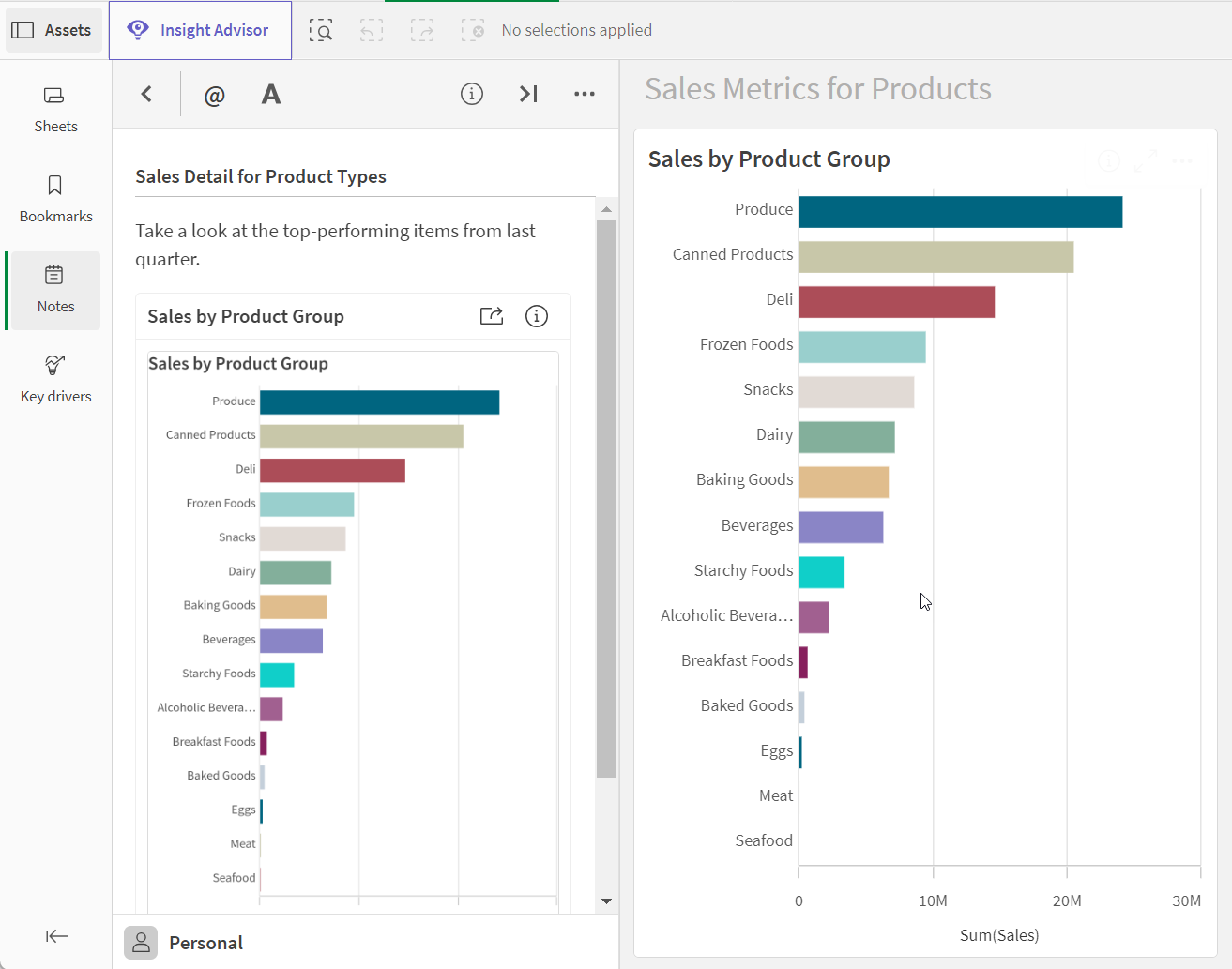Click Produce bar in note snapshot
The image size is (1232, 969).
tap(379, 402)
